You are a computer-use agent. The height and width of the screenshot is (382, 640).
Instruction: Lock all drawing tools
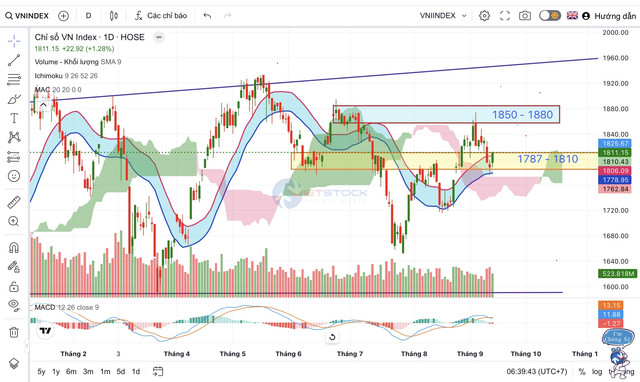[14, 286]
